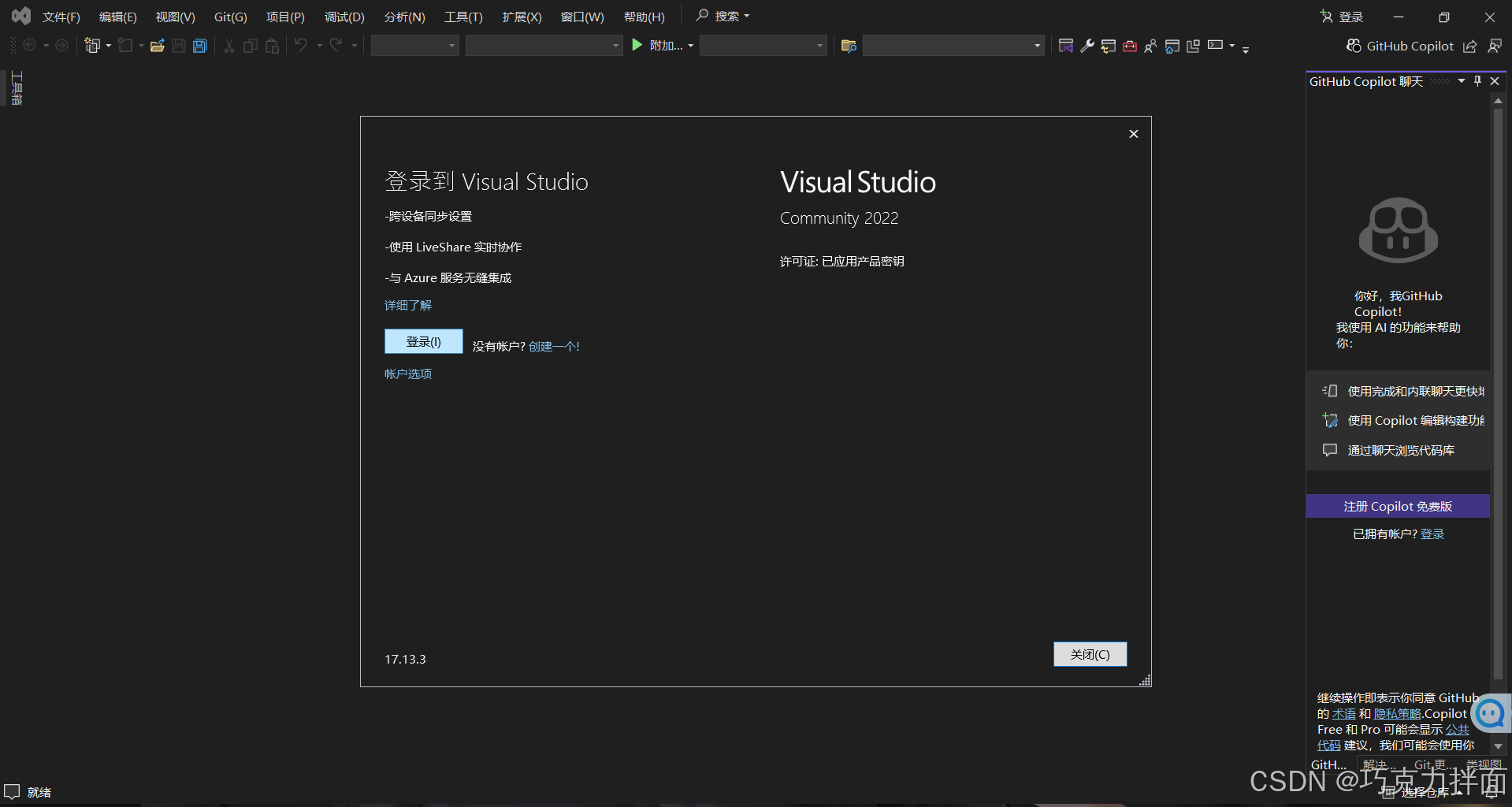
Task: Click the Navigate Forward arrow icon
Action: [x=61, y=46]
